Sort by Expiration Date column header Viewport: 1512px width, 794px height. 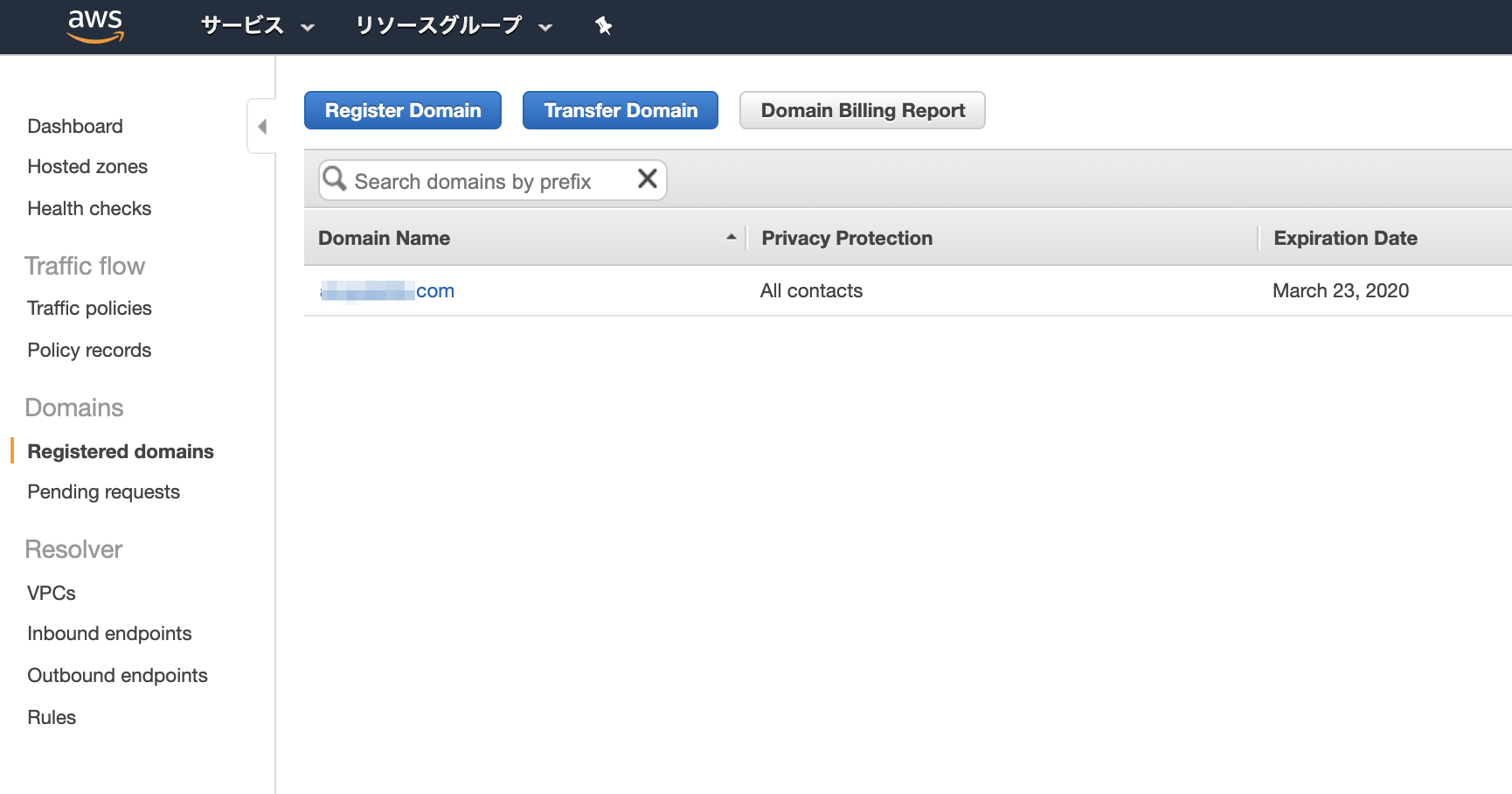pos(1345,238)
